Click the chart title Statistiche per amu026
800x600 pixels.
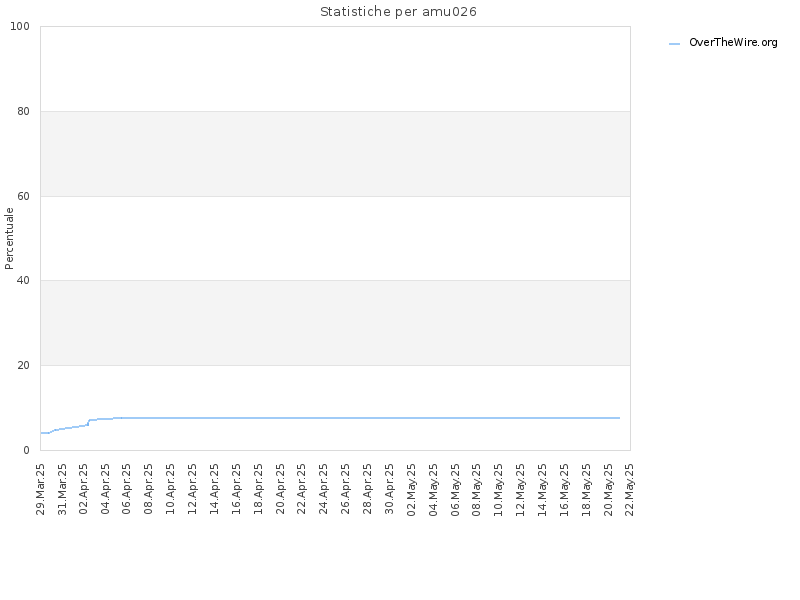coord(398,12)
